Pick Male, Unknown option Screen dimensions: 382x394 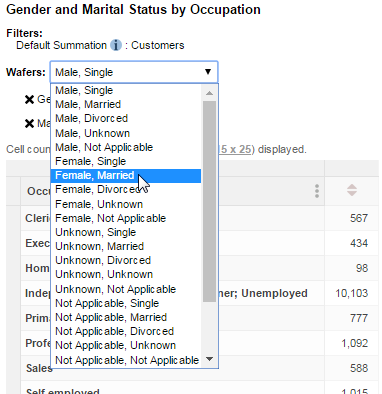coord(126,133)
